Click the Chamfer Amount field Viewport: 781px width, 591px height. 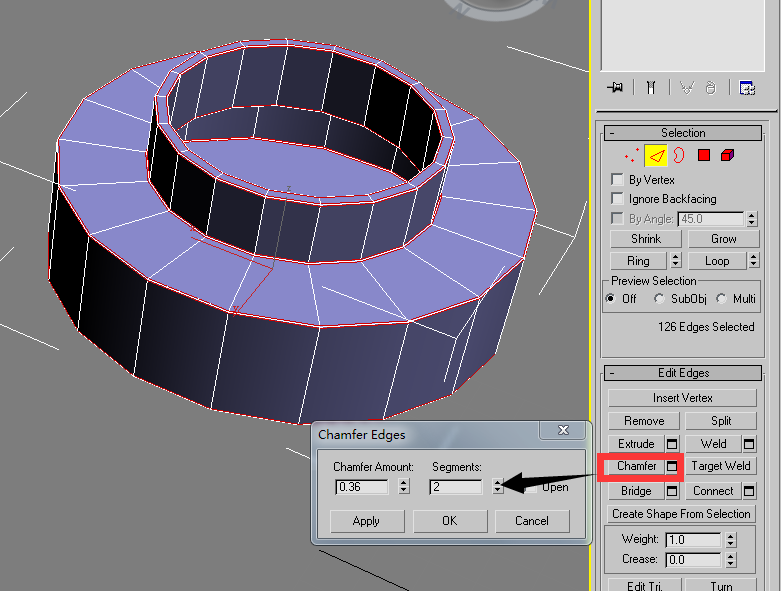[x=362, y=486]
